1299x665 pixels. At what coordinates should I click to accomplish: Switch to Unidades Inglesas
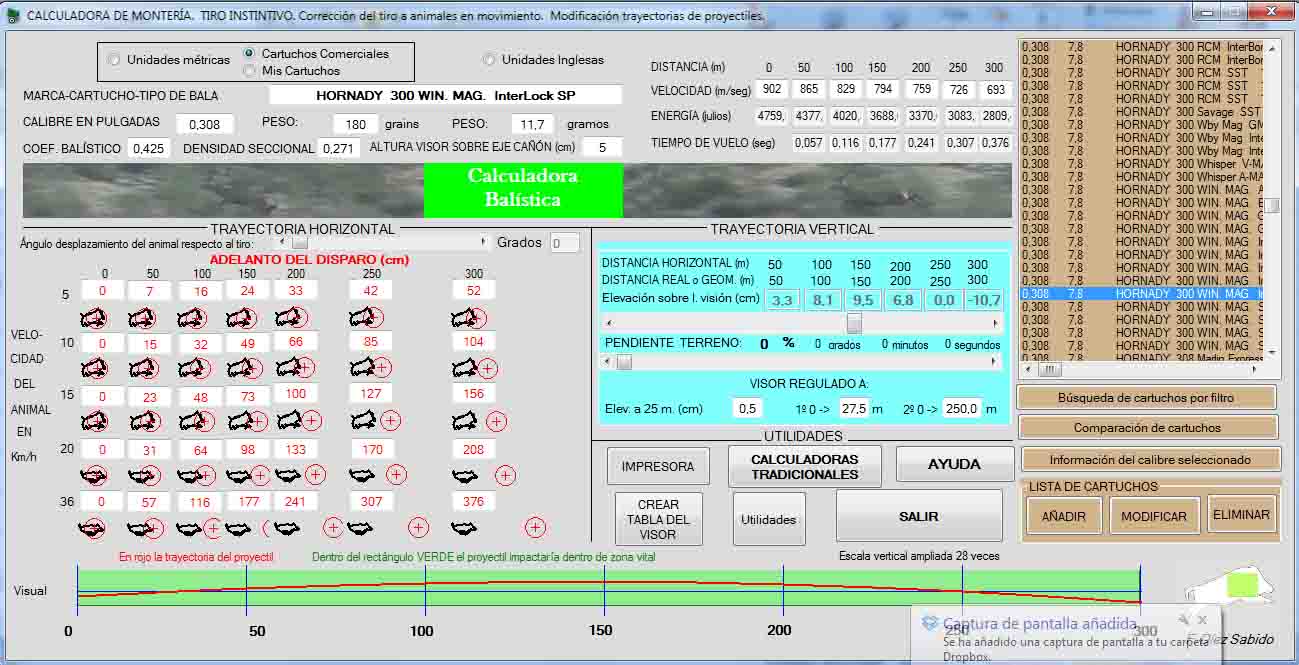[x=489, y=59]
